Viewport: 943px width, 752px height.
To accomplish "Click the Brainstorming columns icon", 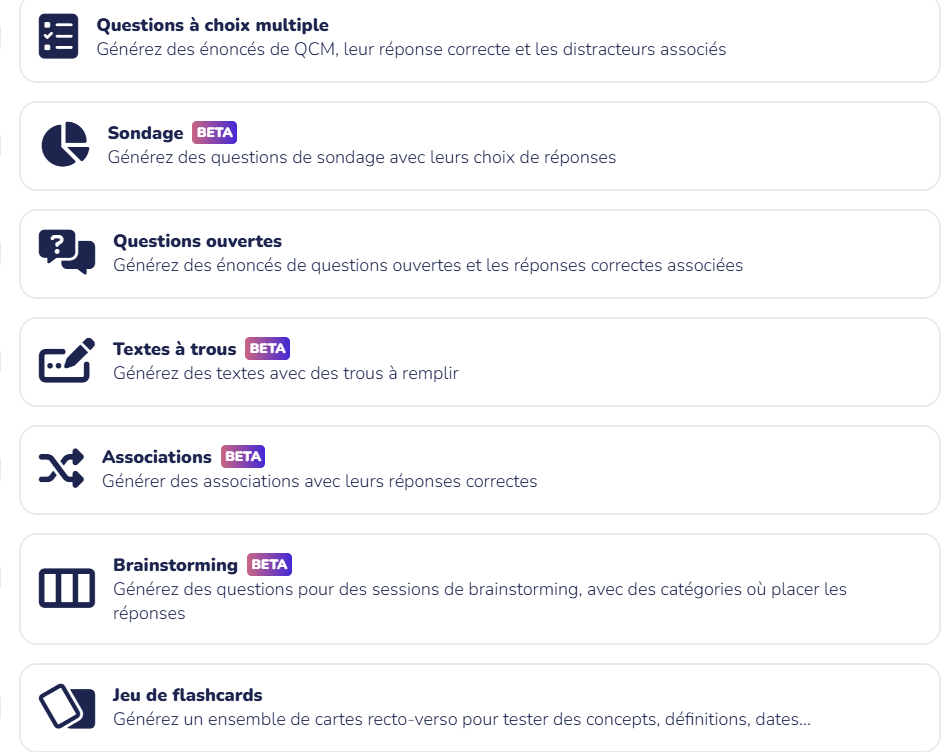I will (67, 588).
